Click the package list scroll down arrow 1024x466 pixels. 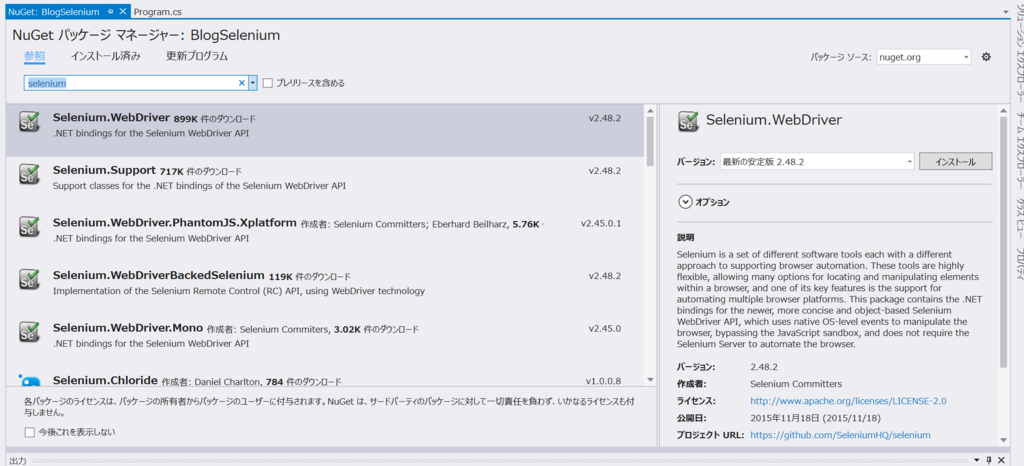(650, 379)
